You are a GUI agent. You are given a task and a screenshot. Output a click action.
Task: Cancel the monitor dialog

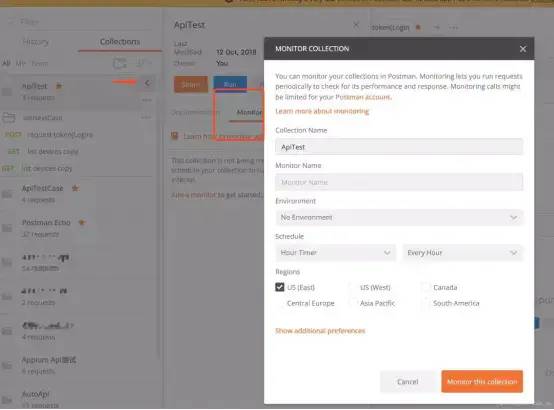(x=407, y=382)
